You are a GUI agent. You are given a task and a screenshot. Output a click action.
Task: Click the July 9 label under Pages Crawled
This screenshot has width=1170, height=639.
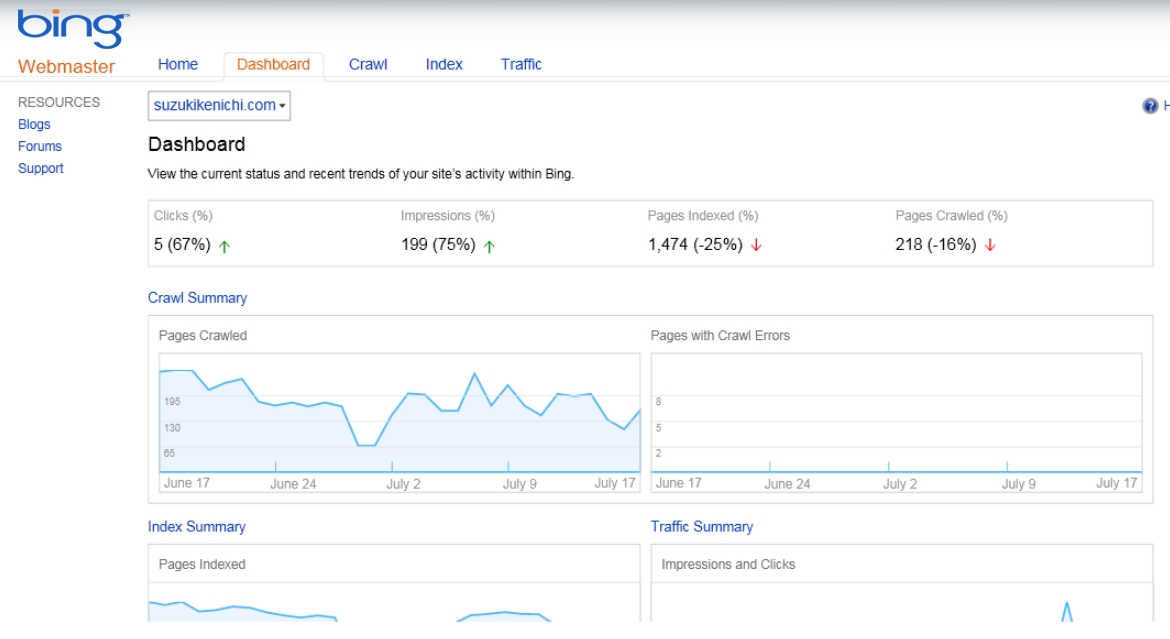pos(519,484)
